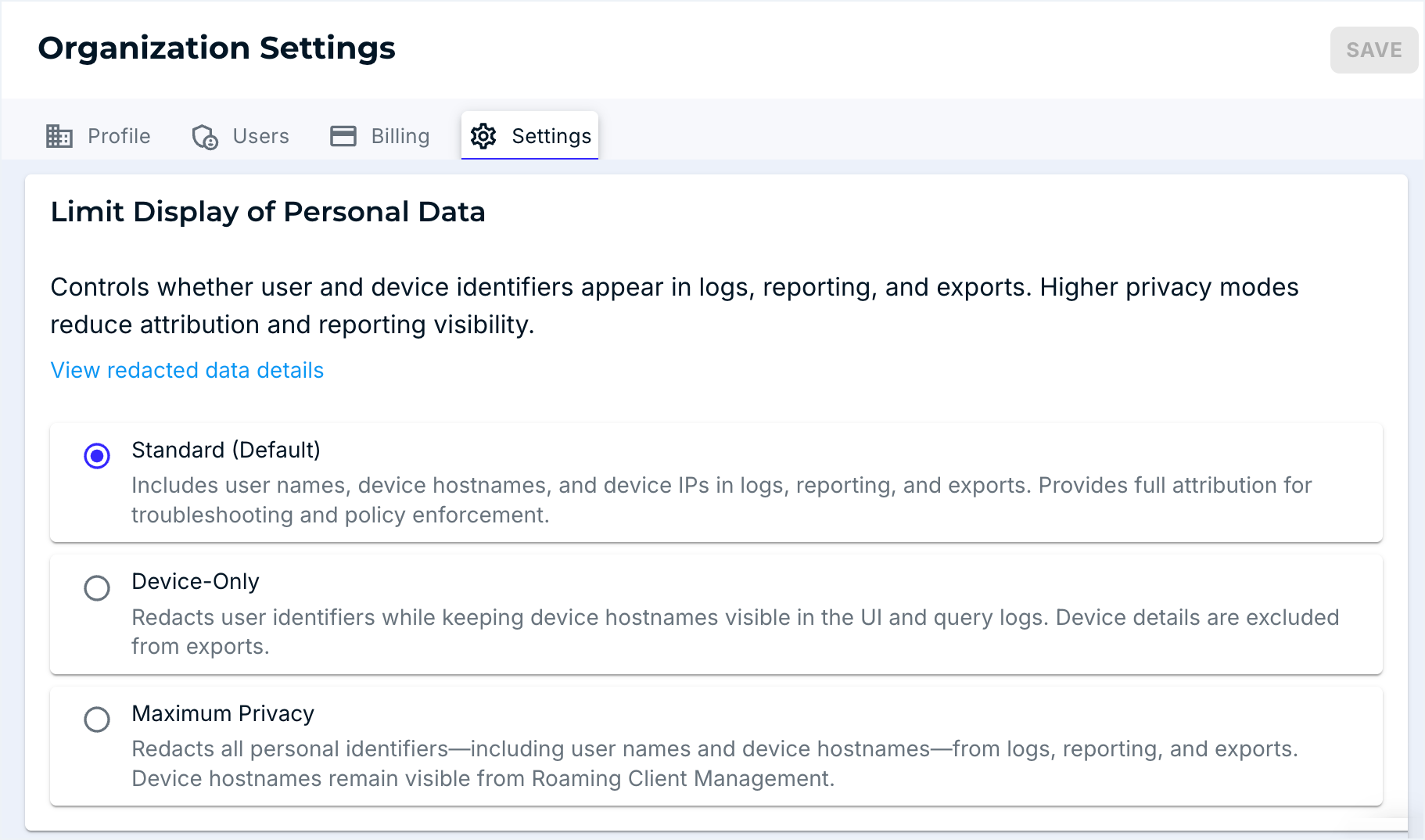Viewport: 1425px width, 840px height.
Task: Click the Limit Display of Personal Data heading
Action: [x=267, y=212]
